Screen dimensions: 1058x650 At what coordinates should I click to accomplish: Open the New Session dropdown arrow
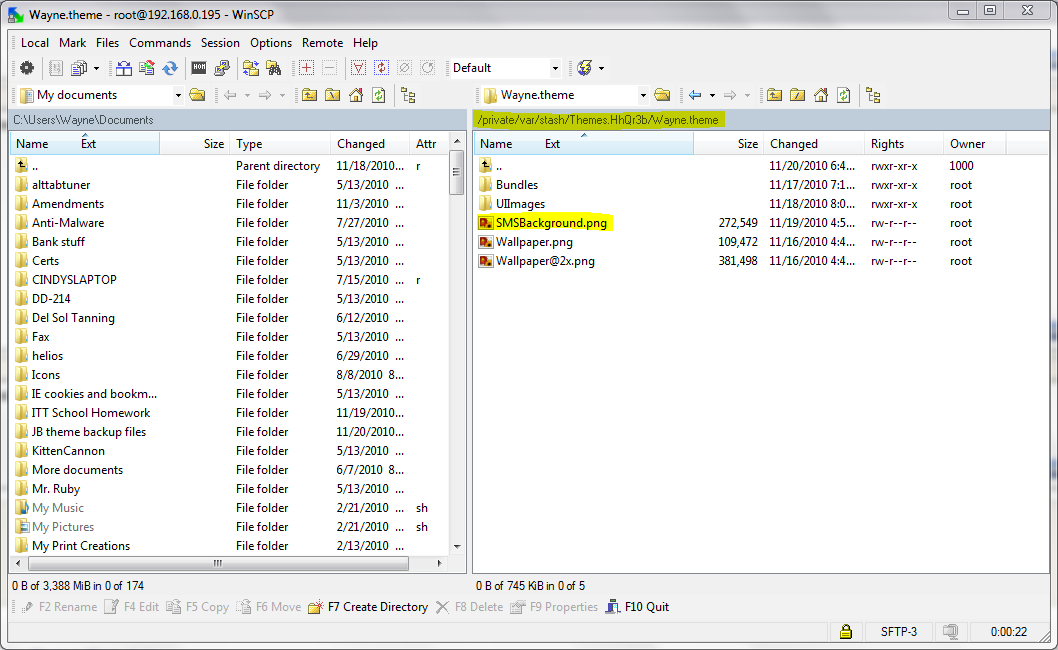click(x=601, y=68)
